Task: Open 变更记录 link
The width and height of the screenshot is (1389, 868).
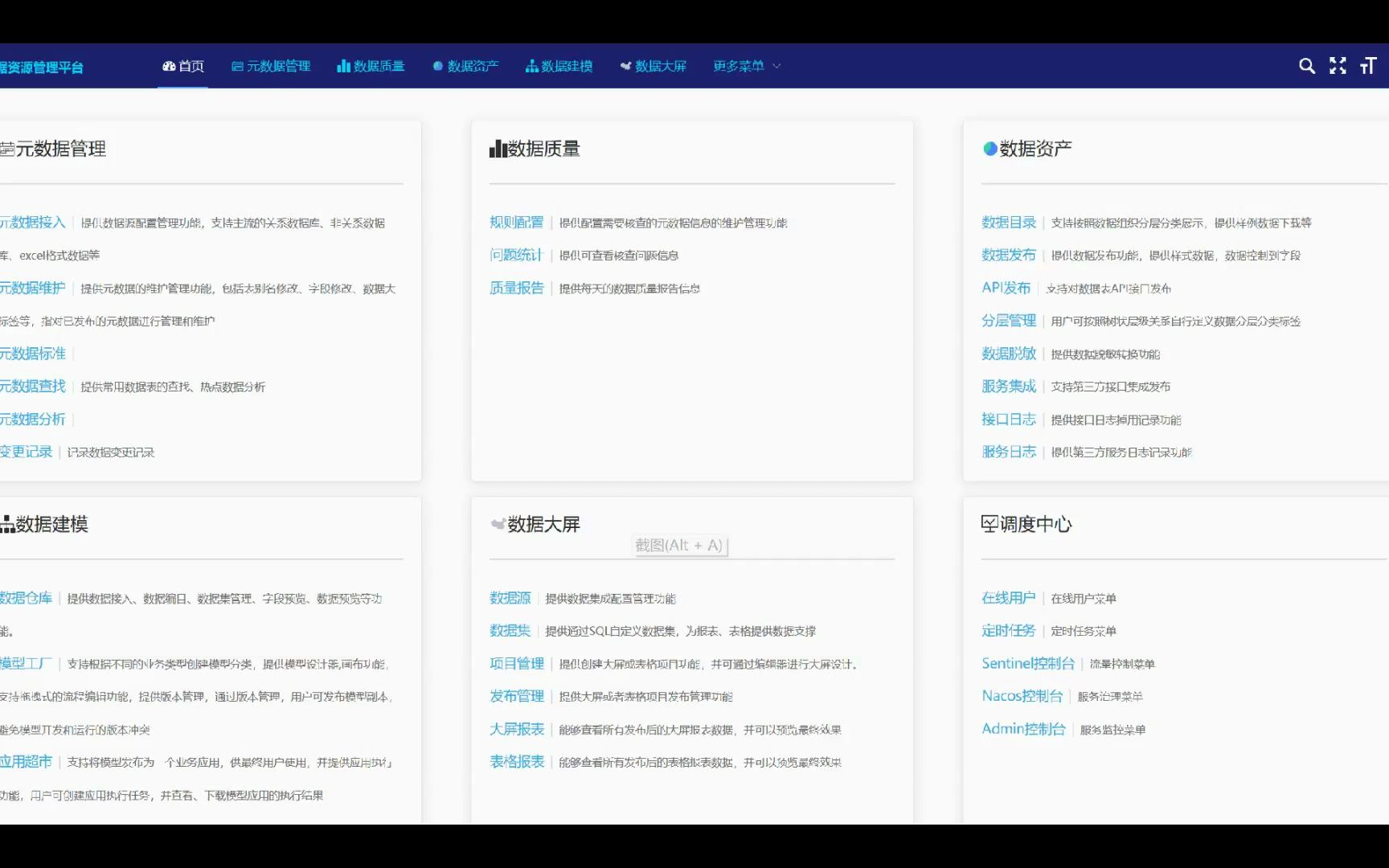Action: [x=27, y=452]
